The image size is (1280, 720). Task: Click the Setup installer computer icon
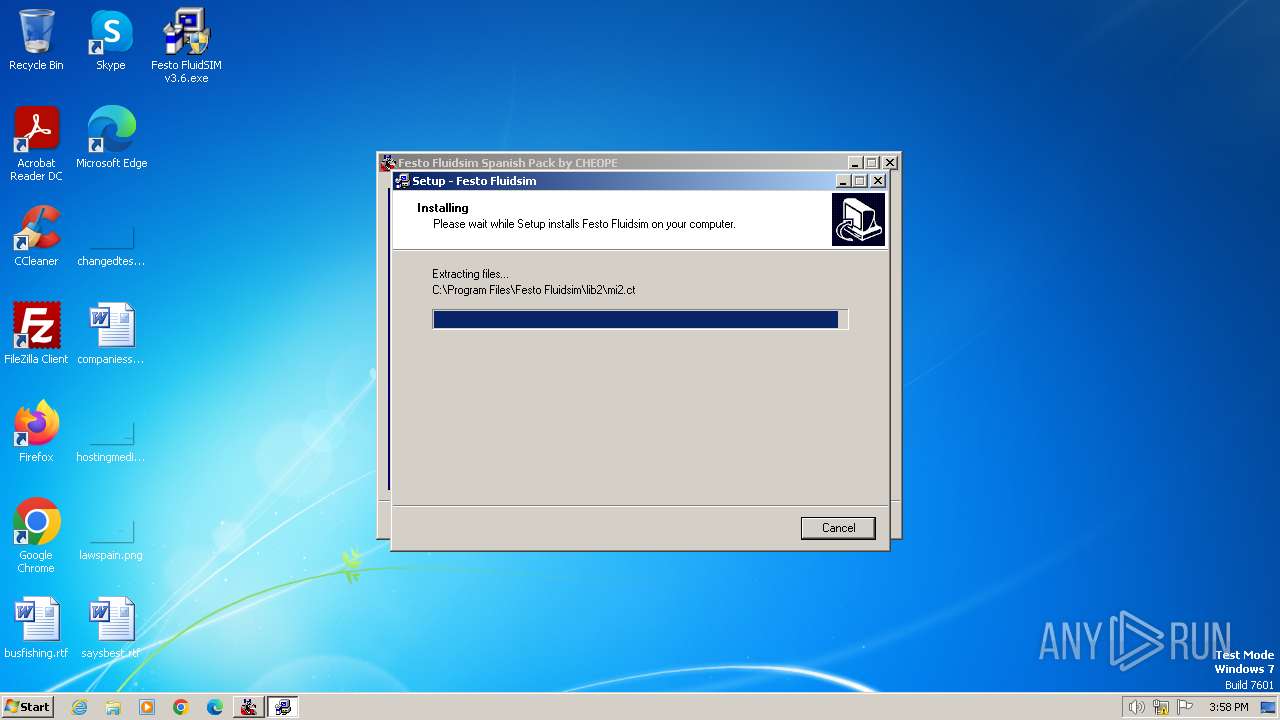pos(858,219)
